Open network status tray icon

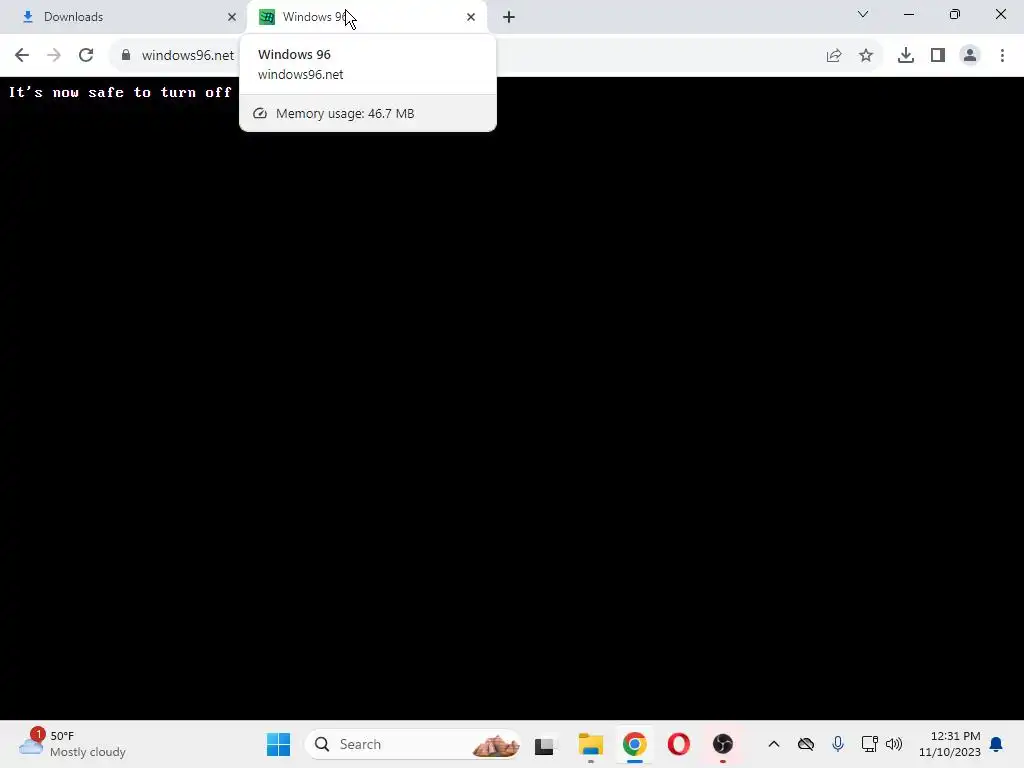pos(869,744)
